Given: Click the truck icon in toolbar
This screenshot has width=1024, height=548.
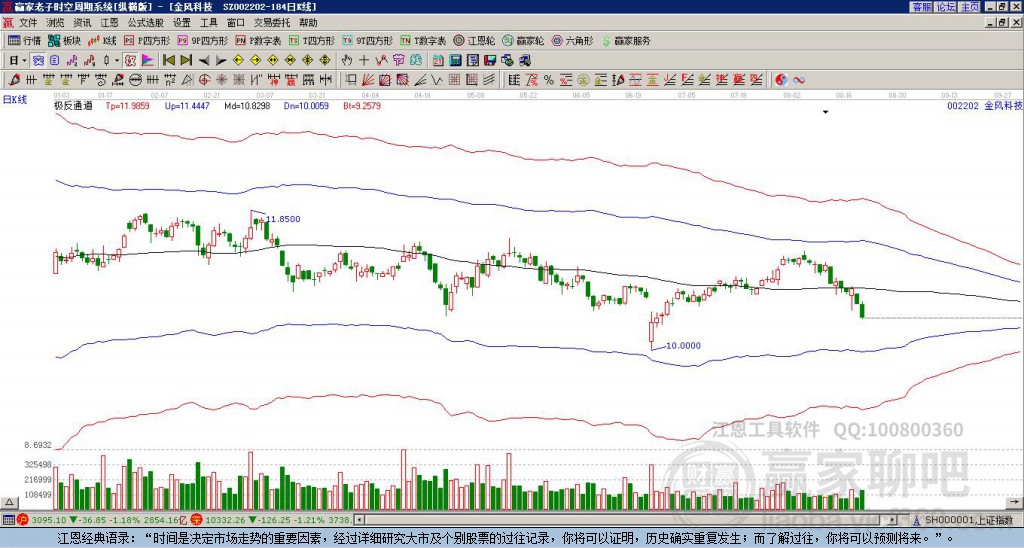Looking at the screenshot, I should click(524, 61).
